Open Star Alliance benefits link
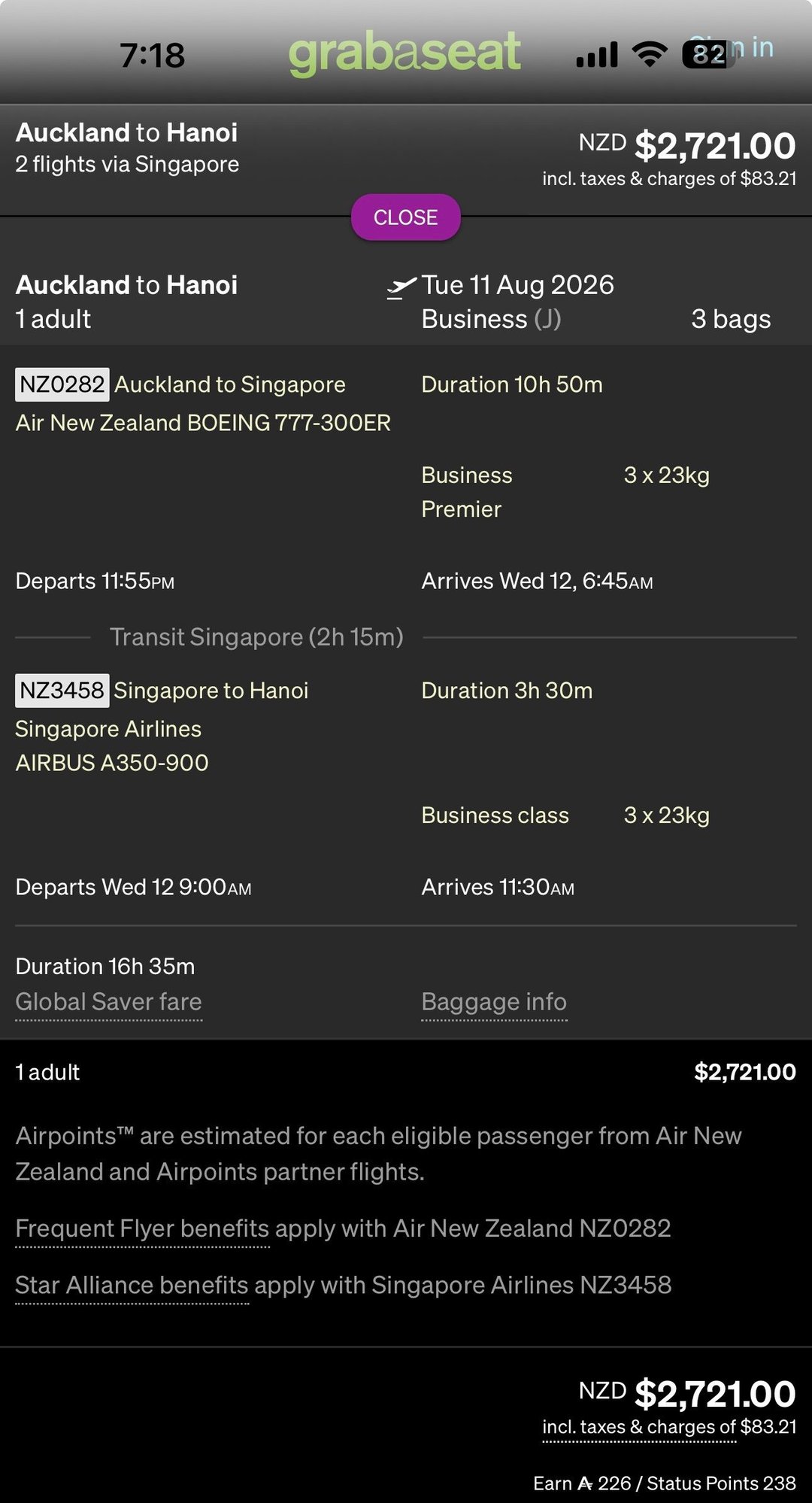 [x=132, y=1285]
